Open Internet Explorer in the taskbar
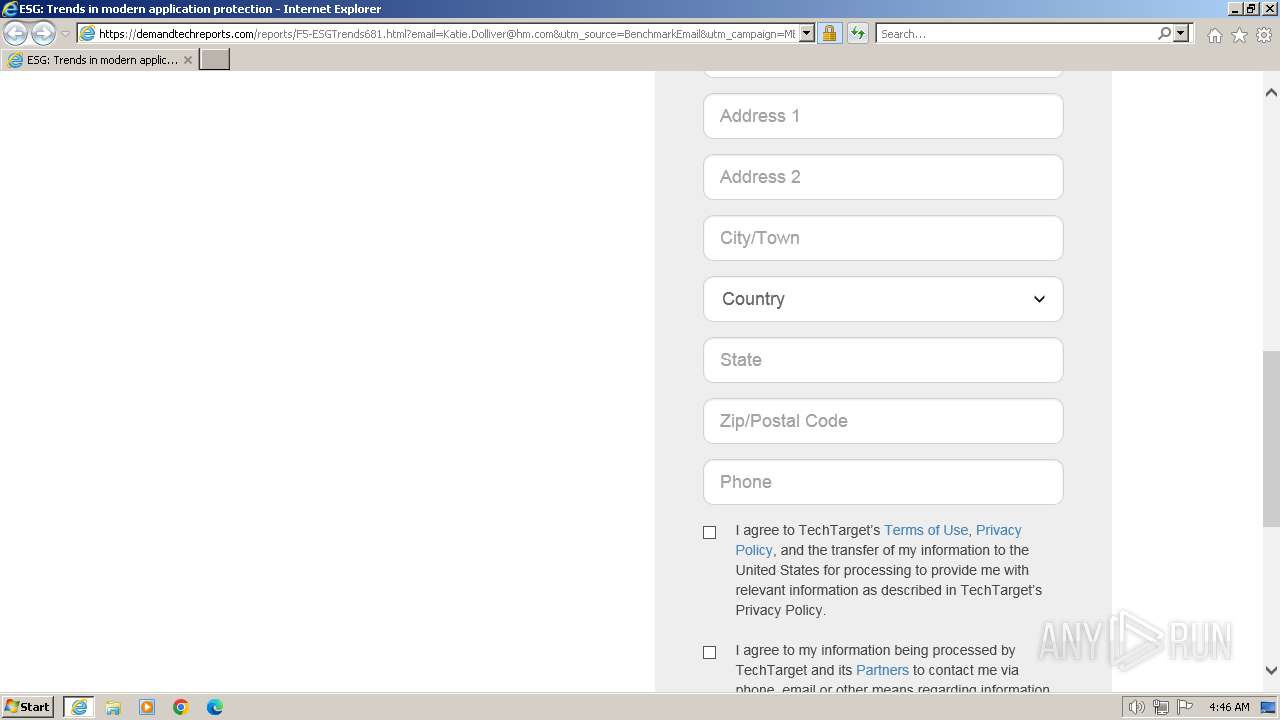 79,707
